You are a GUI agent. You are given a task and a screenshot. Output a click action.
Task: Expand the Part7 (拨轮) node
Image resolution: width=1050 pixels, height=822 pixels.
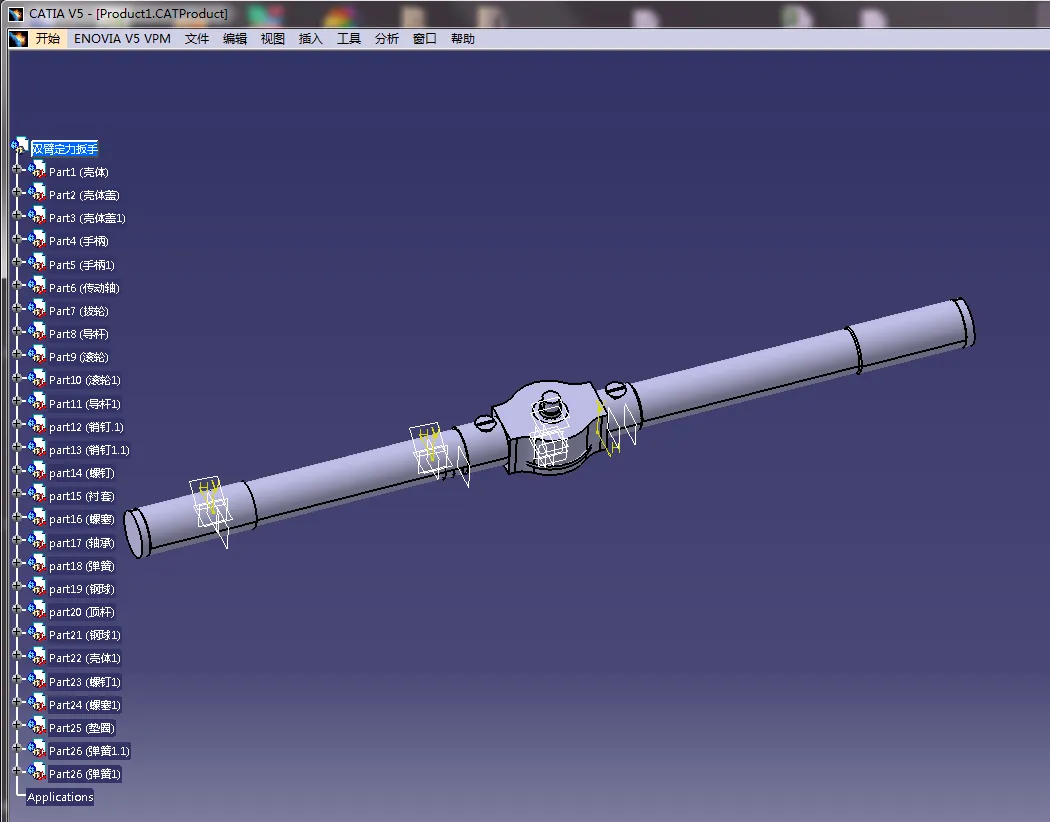[x=17, y=308]
